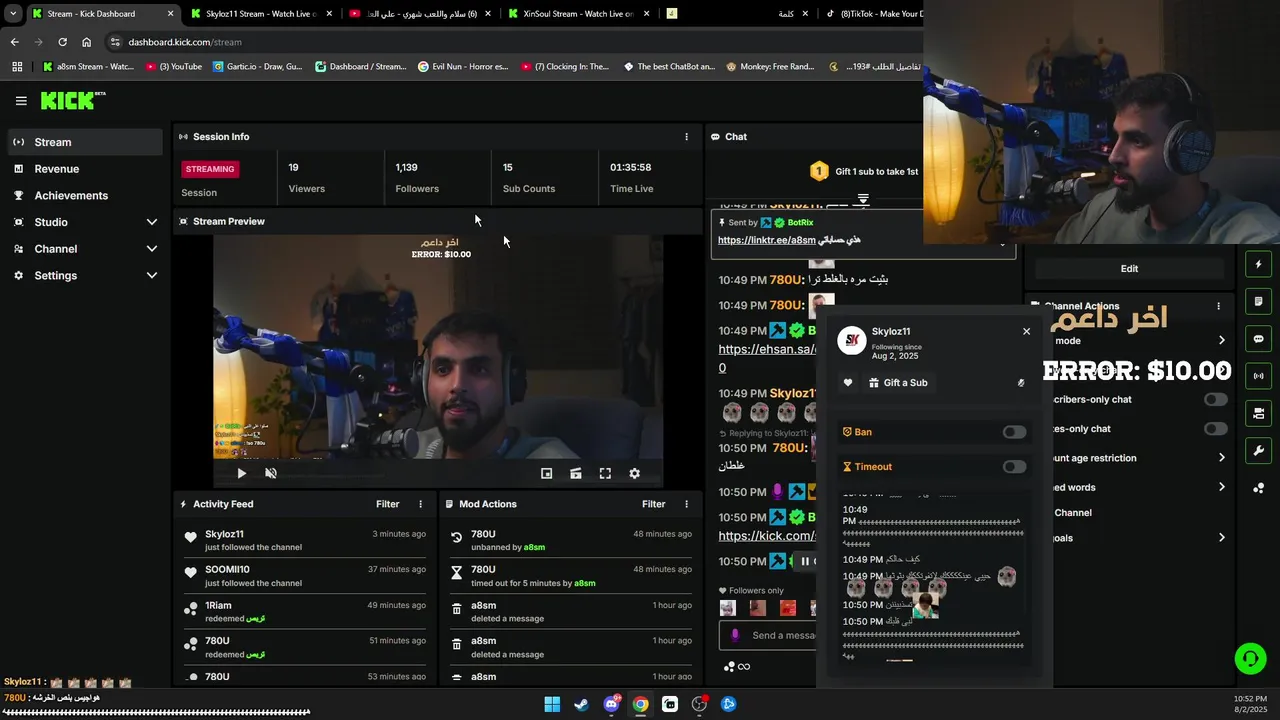The width and height of the screenshot is (1280, 720).
Task: Enter fullscreen on stream preview
Action: coord(605,474)
